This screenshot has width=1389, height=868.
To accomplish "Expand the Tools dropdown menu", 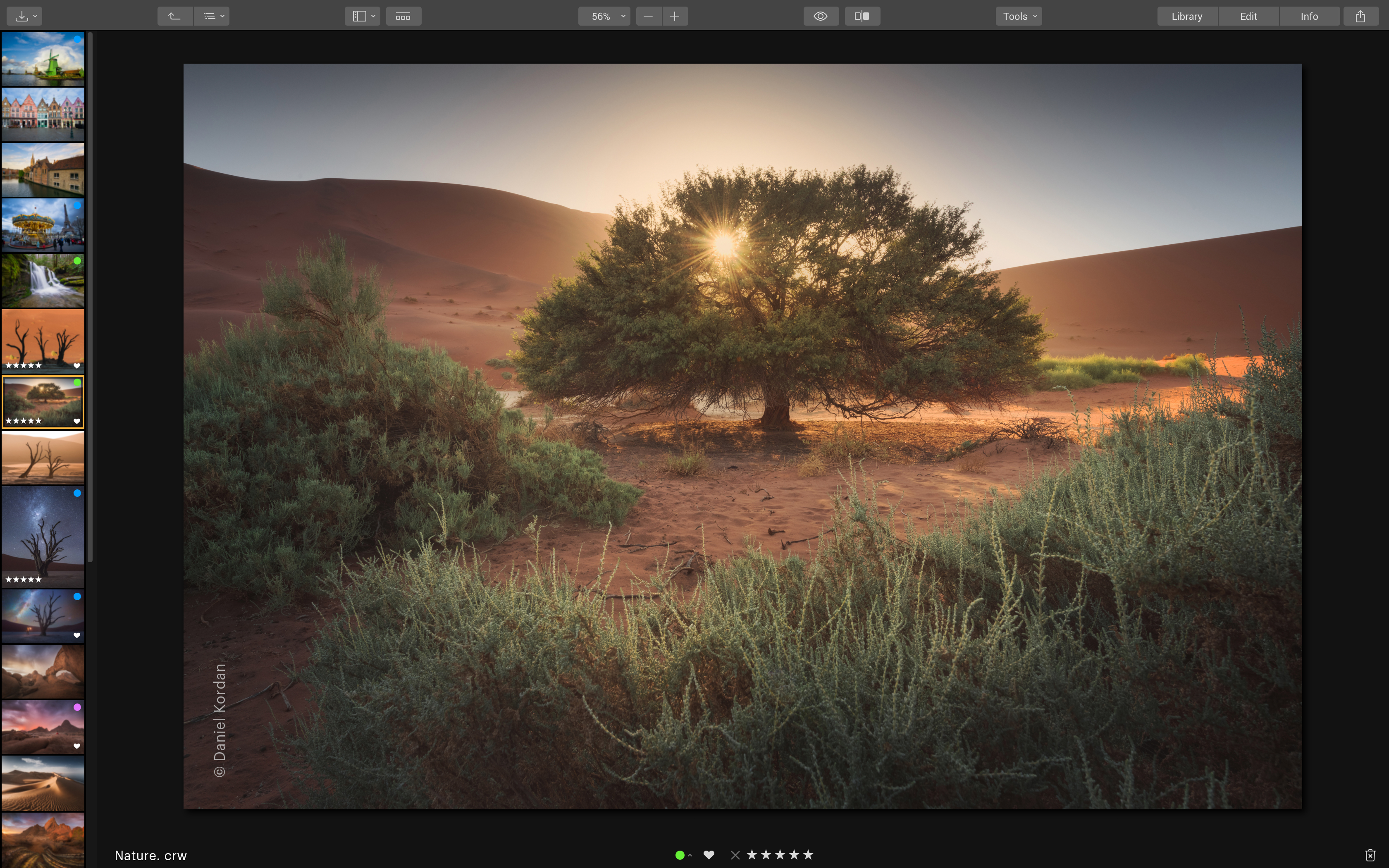I will 1019,16.
